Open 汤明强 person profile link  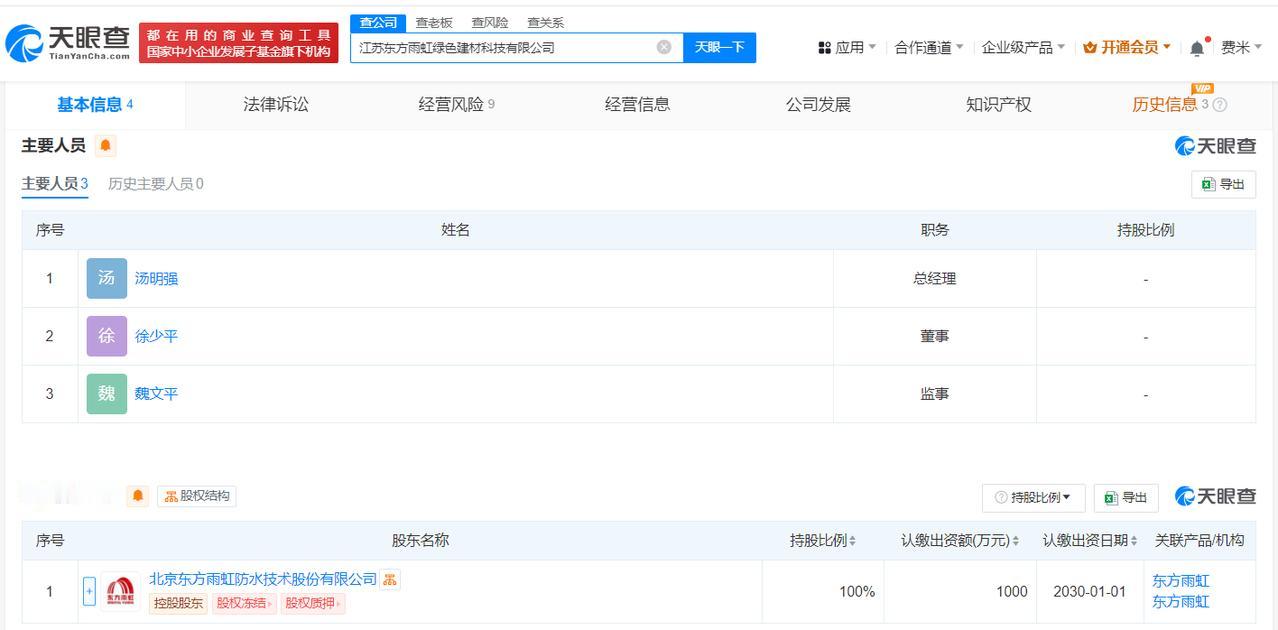[x=156, y=279]
